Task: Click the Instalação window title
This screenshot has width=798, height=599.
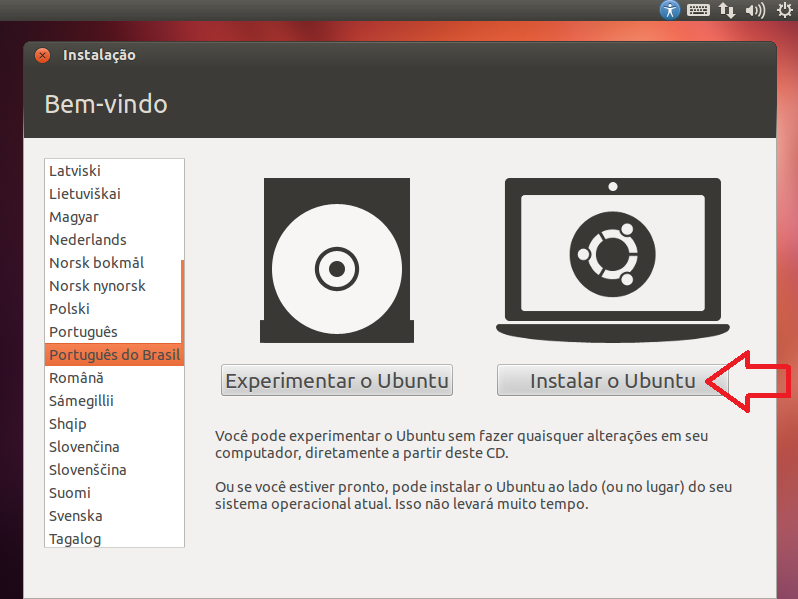Action: [99, 55]
